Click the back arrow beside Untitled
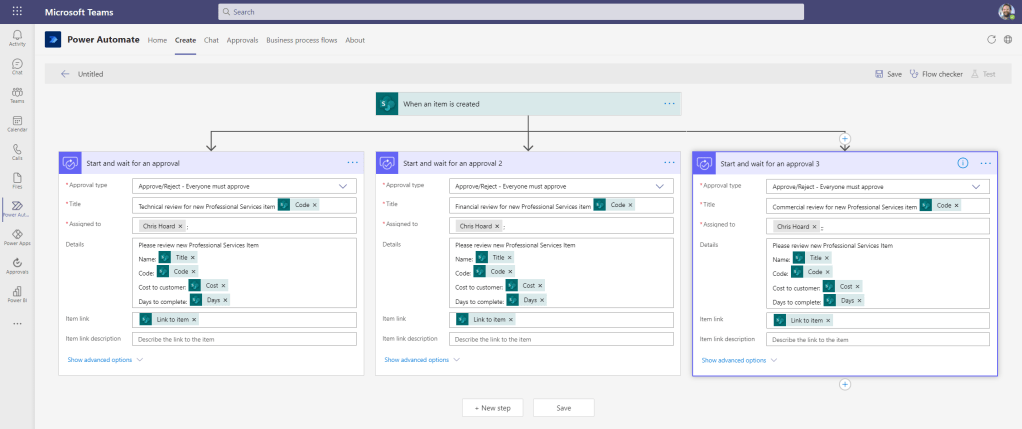This screenshot has height=429, width=1022. pos(65,74)
